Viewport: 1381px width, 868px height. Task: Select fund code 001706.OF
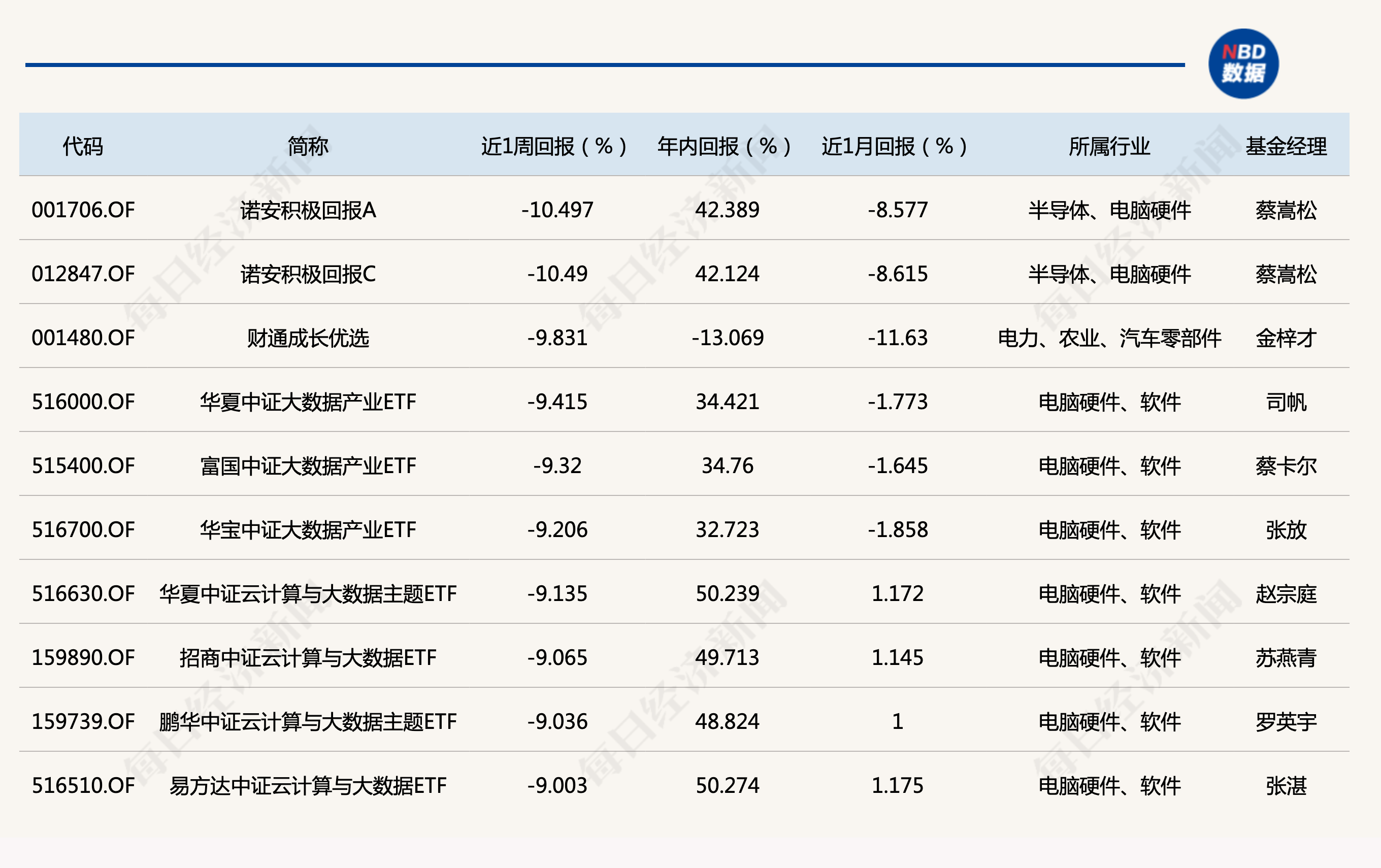(x=83, y=210)
